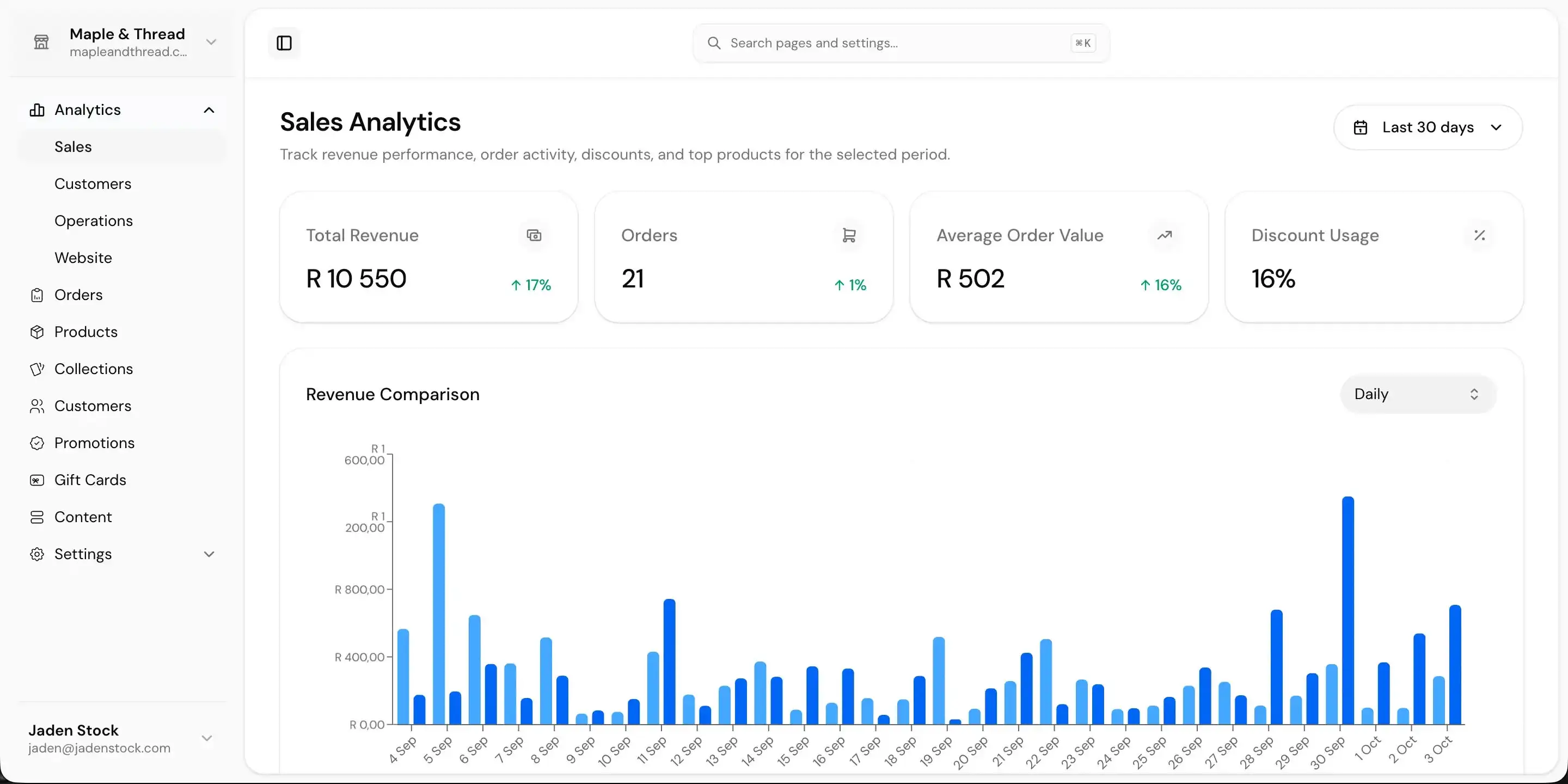Click the Total Revenue card money icon
This screenshot has height=784, width=1568.
[x=534, y=236]
